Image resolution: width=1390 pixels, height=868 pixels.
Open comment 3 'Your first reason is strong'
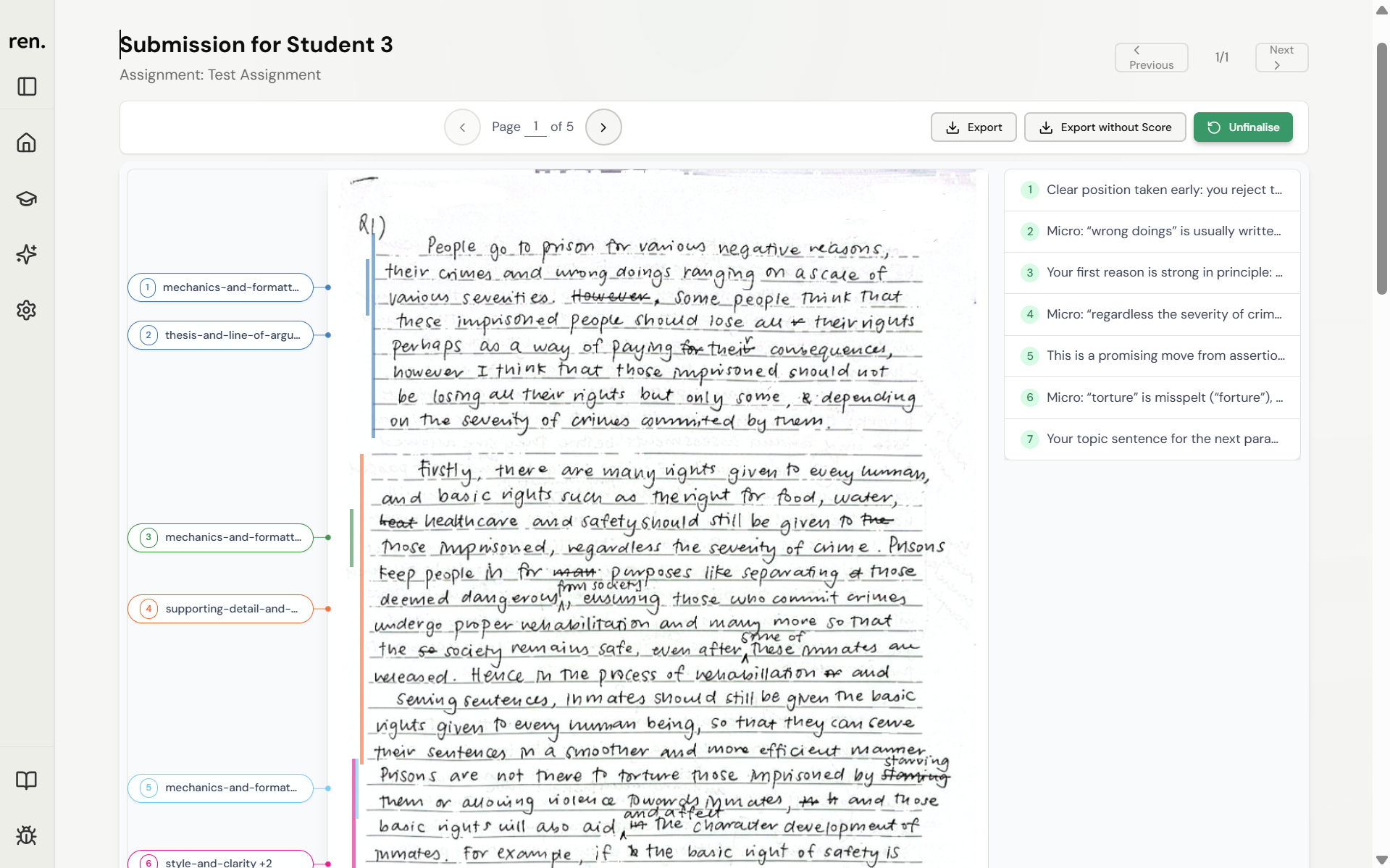[1152, 272]
